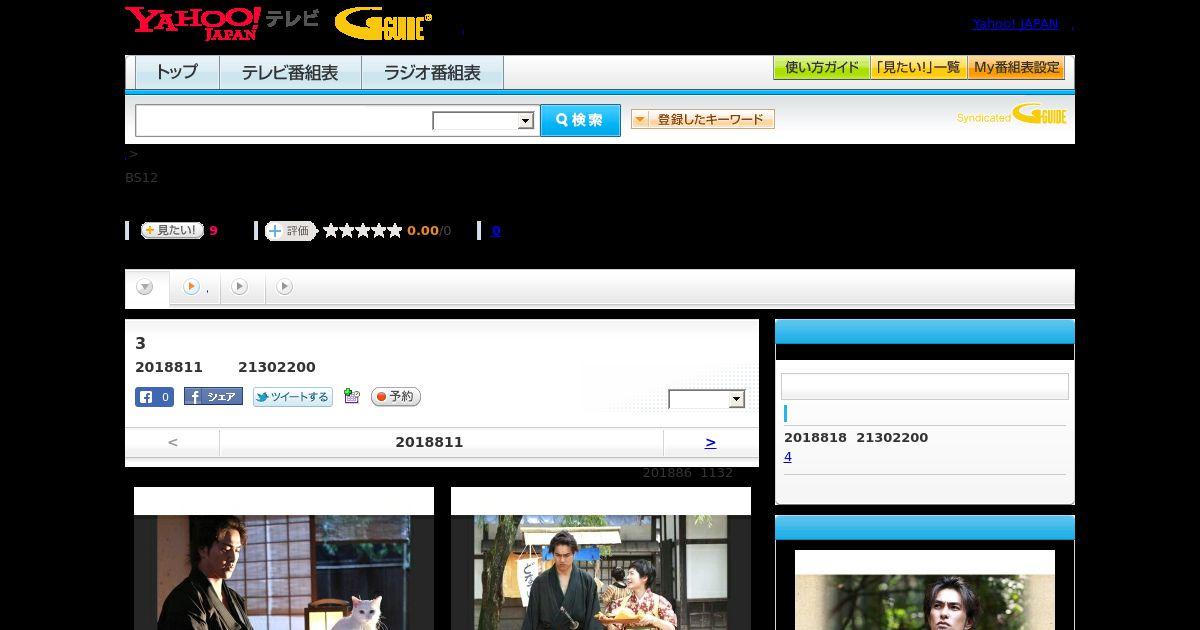The image size is (1200, 630).
Task: Expand the search area dropdown
Action: 483,121
